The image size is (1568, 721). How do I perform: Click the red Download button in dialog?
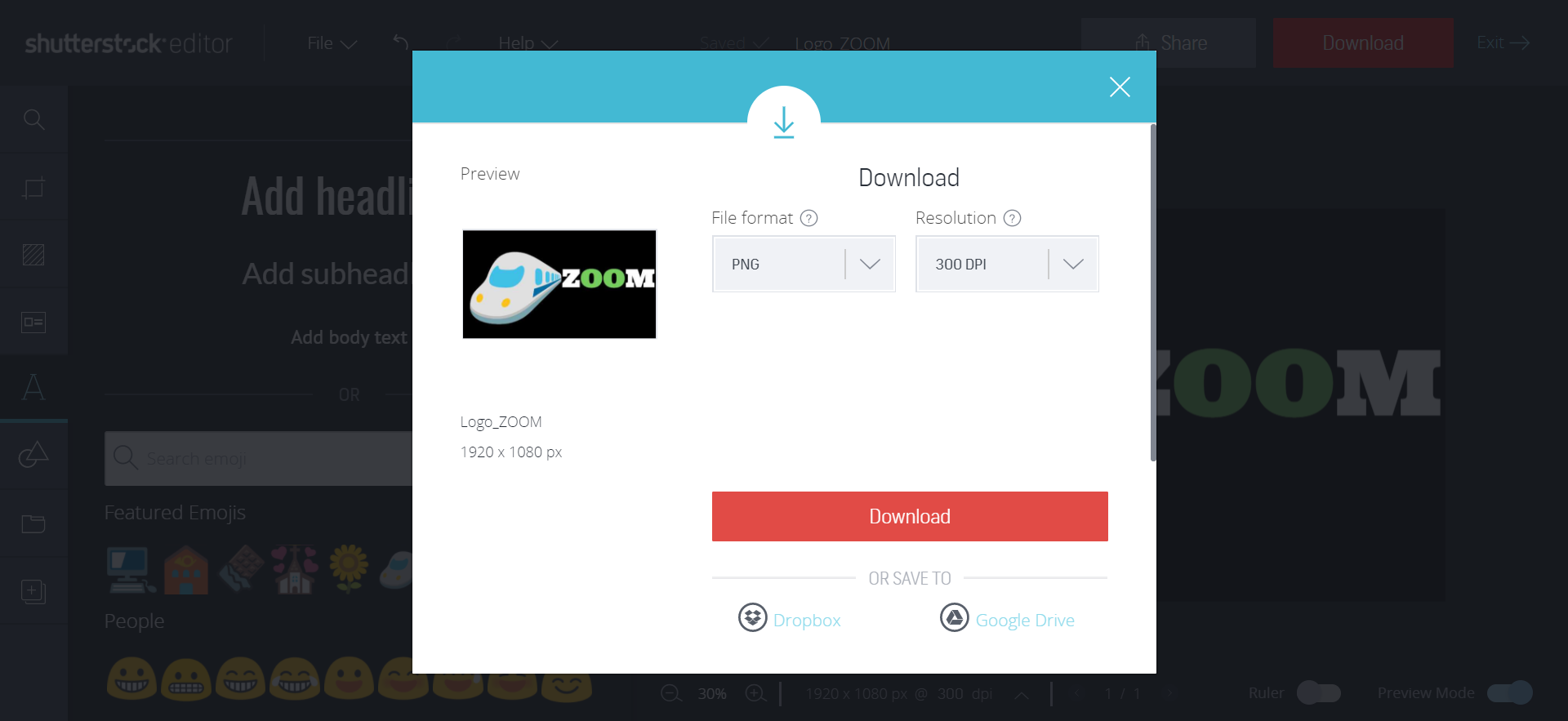click(909, 516)
